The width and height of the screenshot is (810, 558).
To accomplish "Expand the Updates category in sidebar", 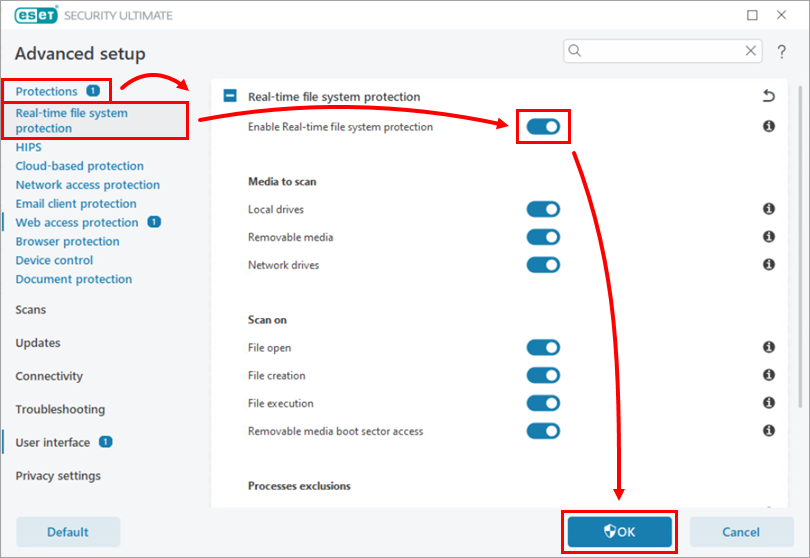I will [x=38, y=343].
